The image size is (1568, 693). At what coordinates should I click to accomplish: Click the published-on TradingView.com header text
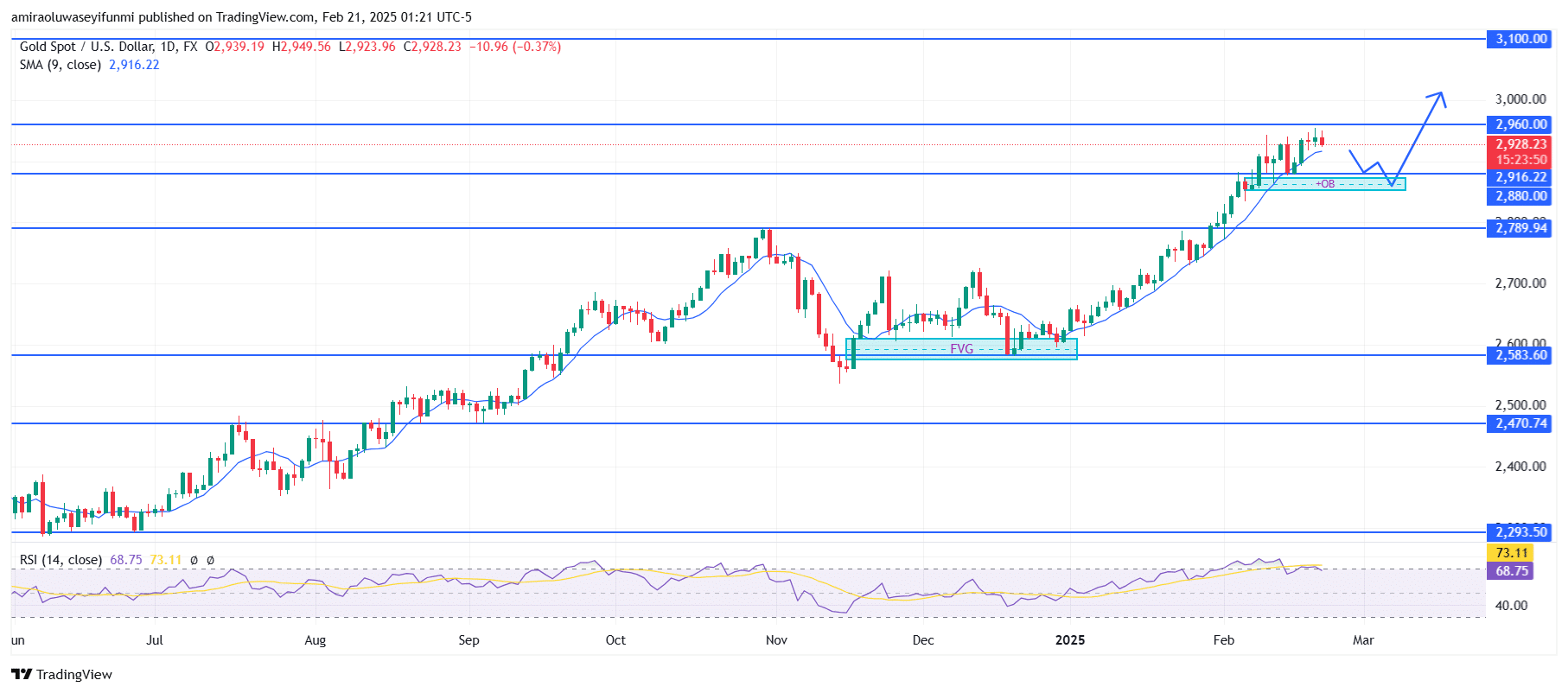(x=241, y=16)
